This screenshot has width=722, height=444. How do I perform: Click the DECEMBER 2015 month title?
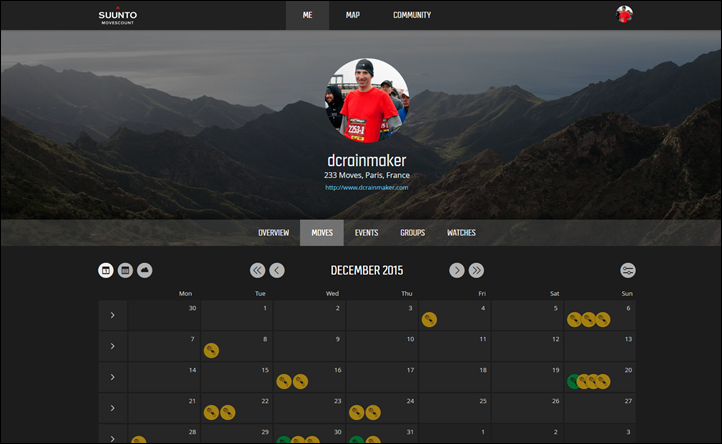coord(367,270)
